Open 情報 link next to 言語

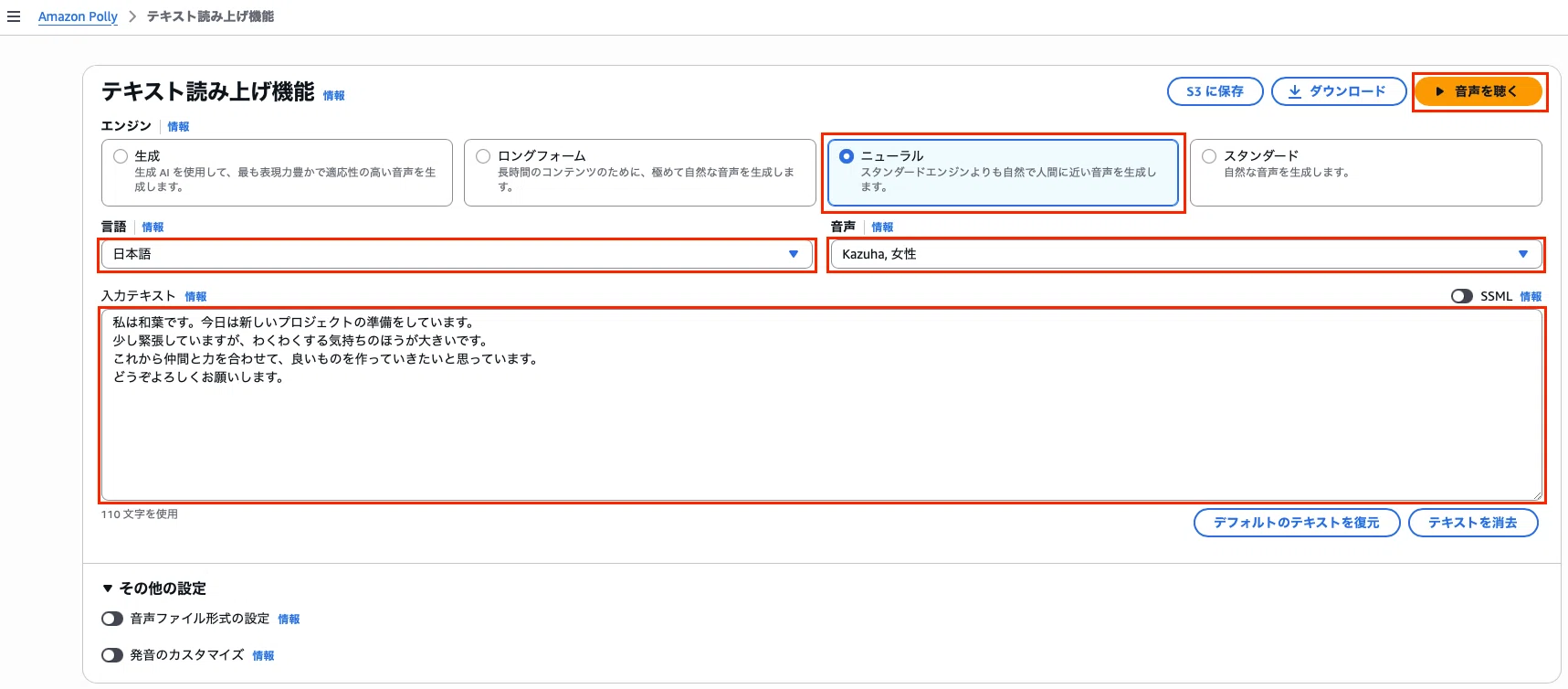coord(153,228)
